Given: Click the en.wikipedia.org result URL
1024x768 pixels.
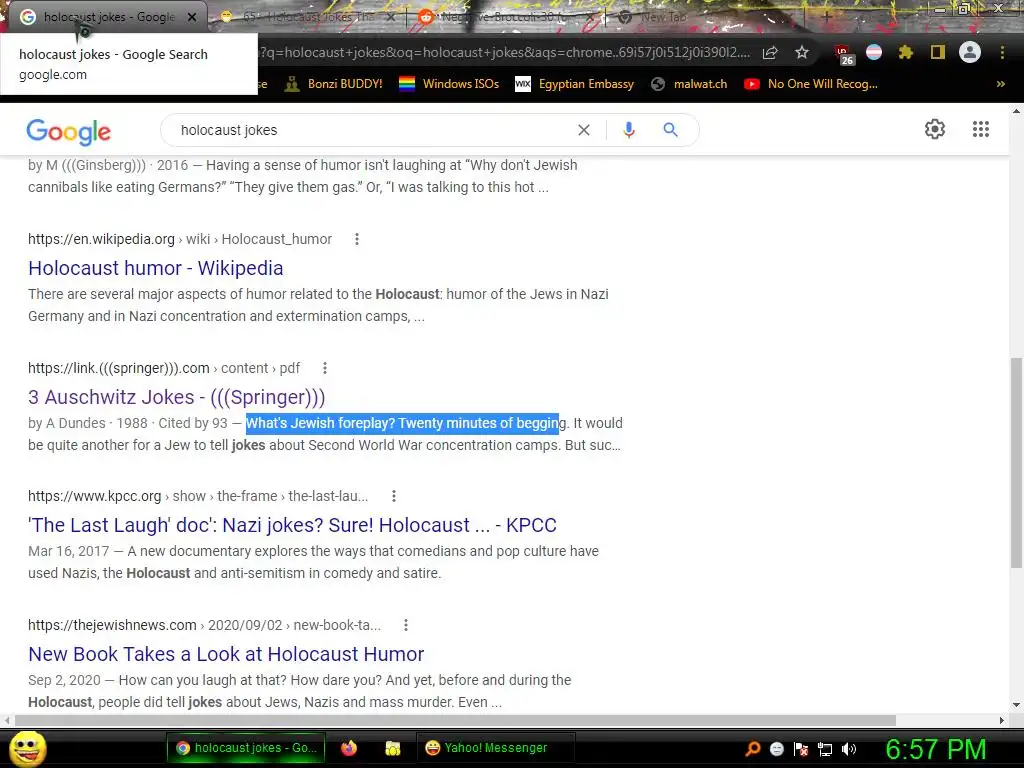Looking at the screenshot, I should 180,239.
